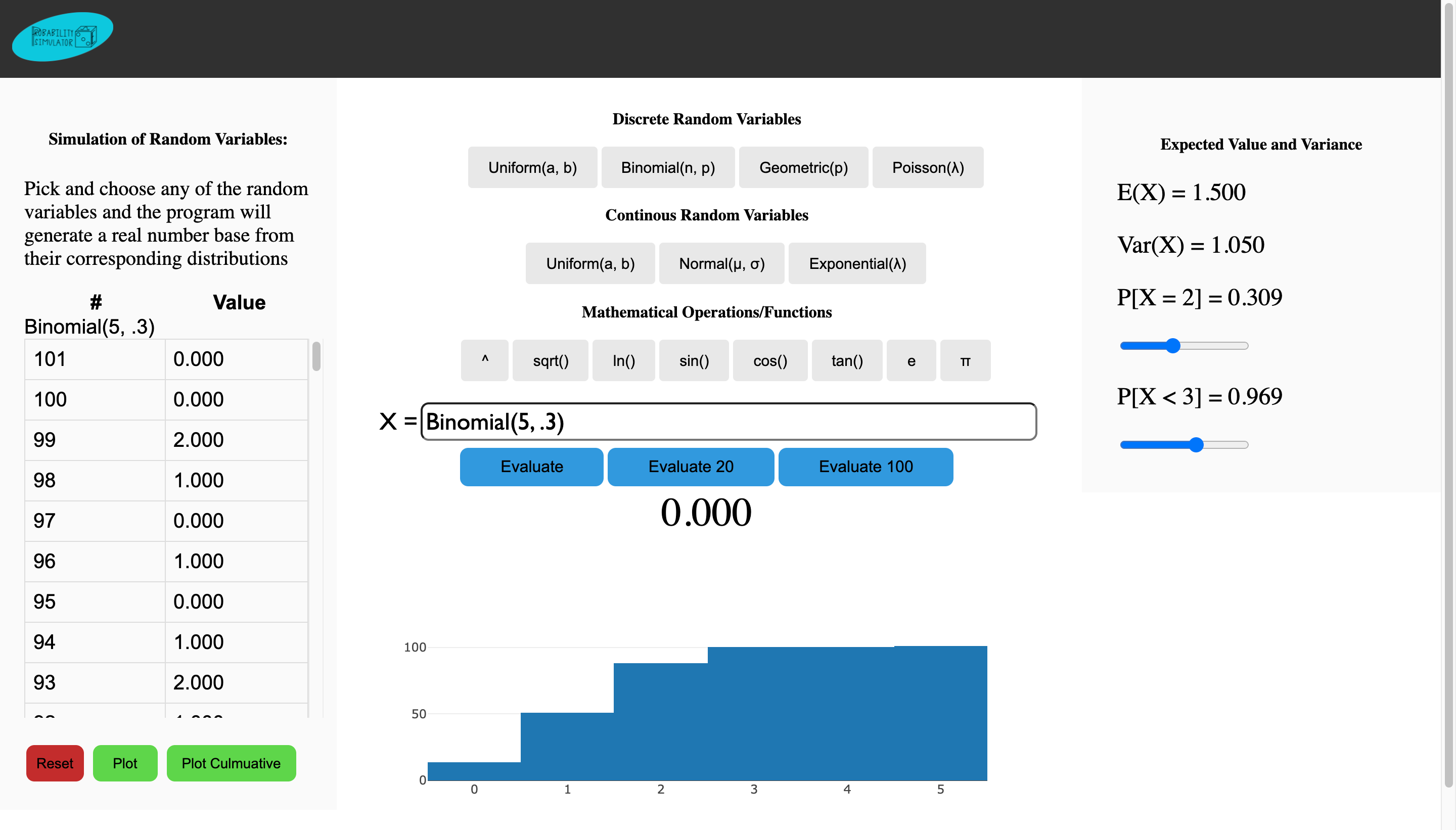Screen dimensions: 1456x830
Task: Insert sin() function
Action: (693, 360)
